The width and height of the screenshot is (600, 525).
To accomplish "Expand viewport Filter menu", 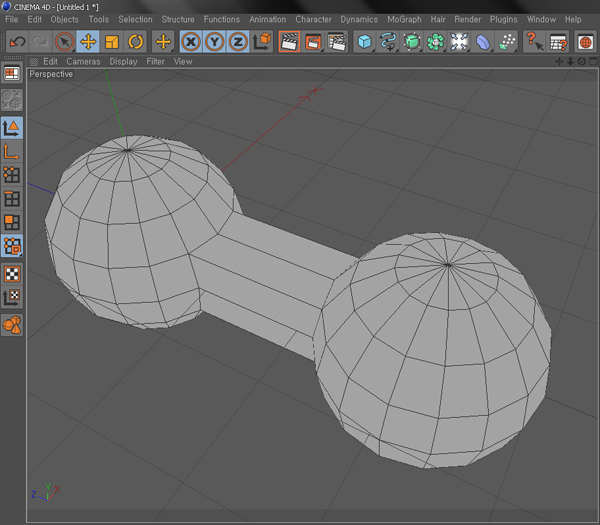I will [x=155, y=61].
